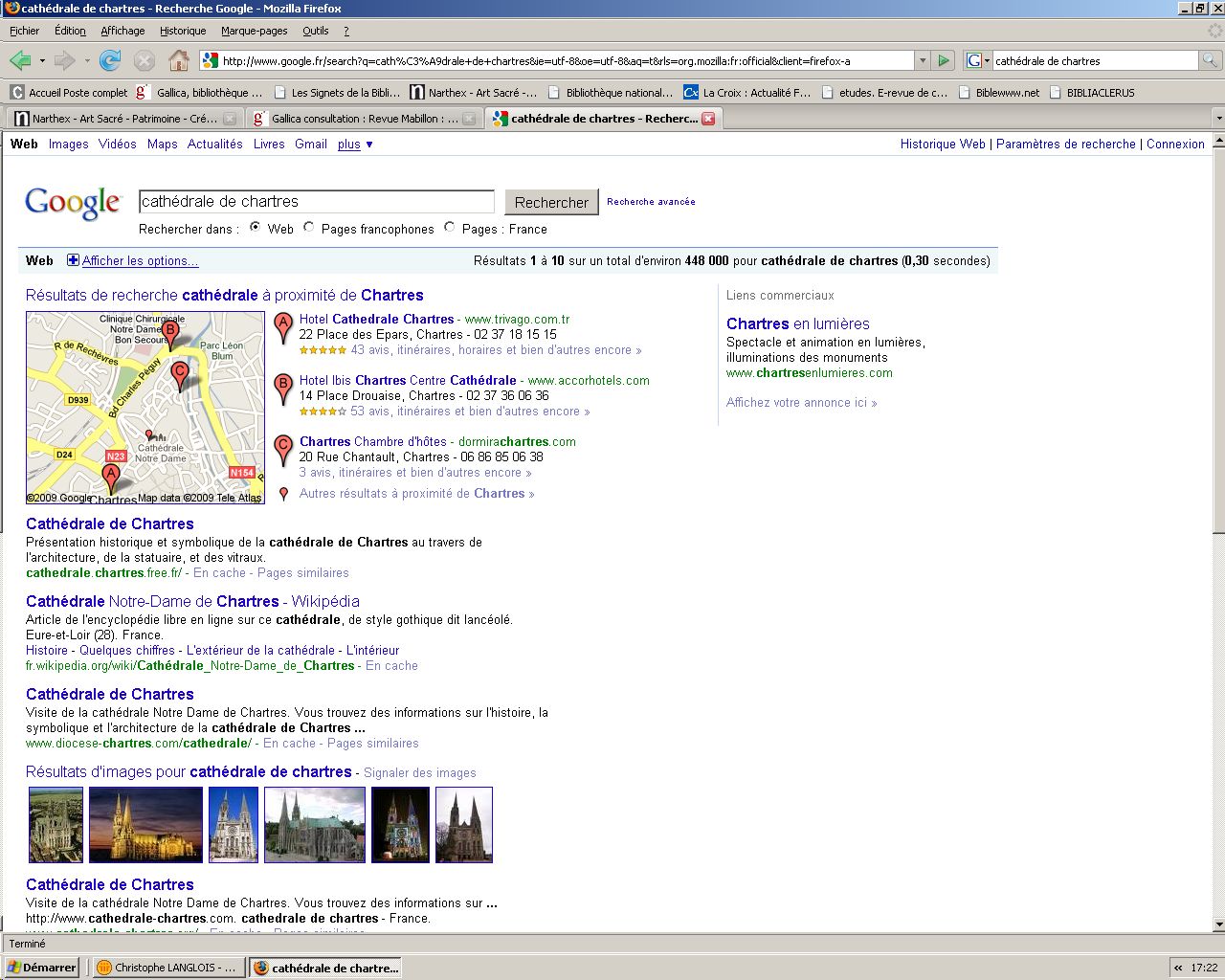The width and height of the screenshot is (1225, 980).
Task: Select the Web radio button
Action: 256,228
